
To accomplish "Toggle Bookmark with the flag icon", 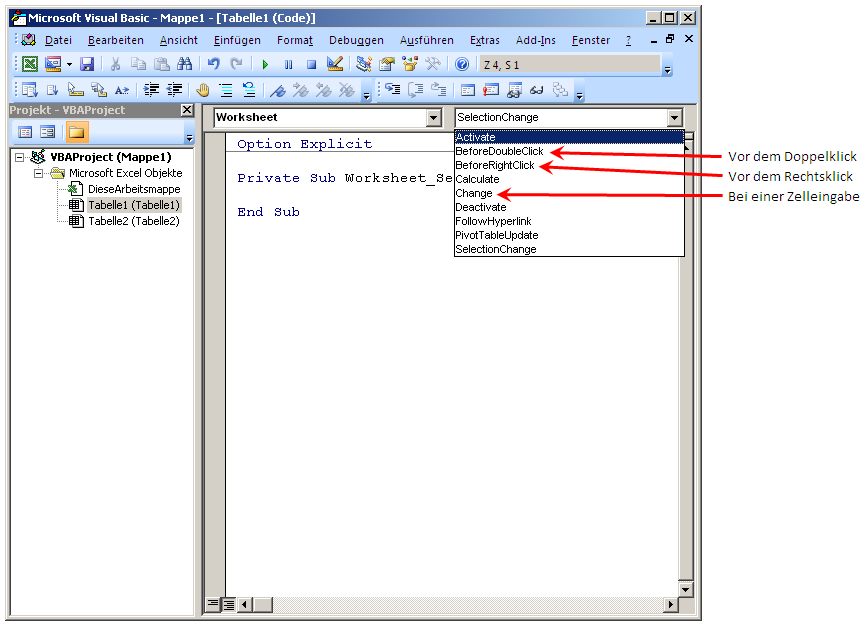I will click(x=278, y=89).
